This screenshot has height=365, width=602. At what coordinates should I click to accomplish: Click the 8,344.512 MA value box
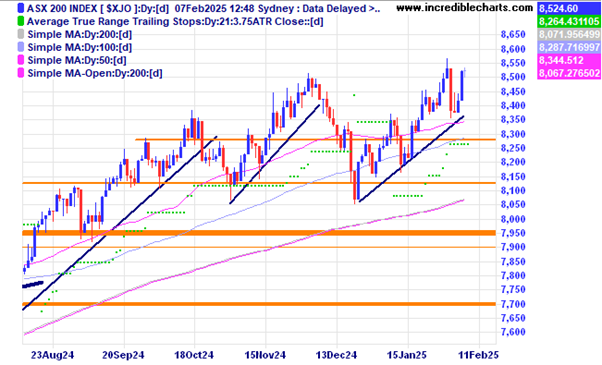pyautogui.click(x=569, y=60)
